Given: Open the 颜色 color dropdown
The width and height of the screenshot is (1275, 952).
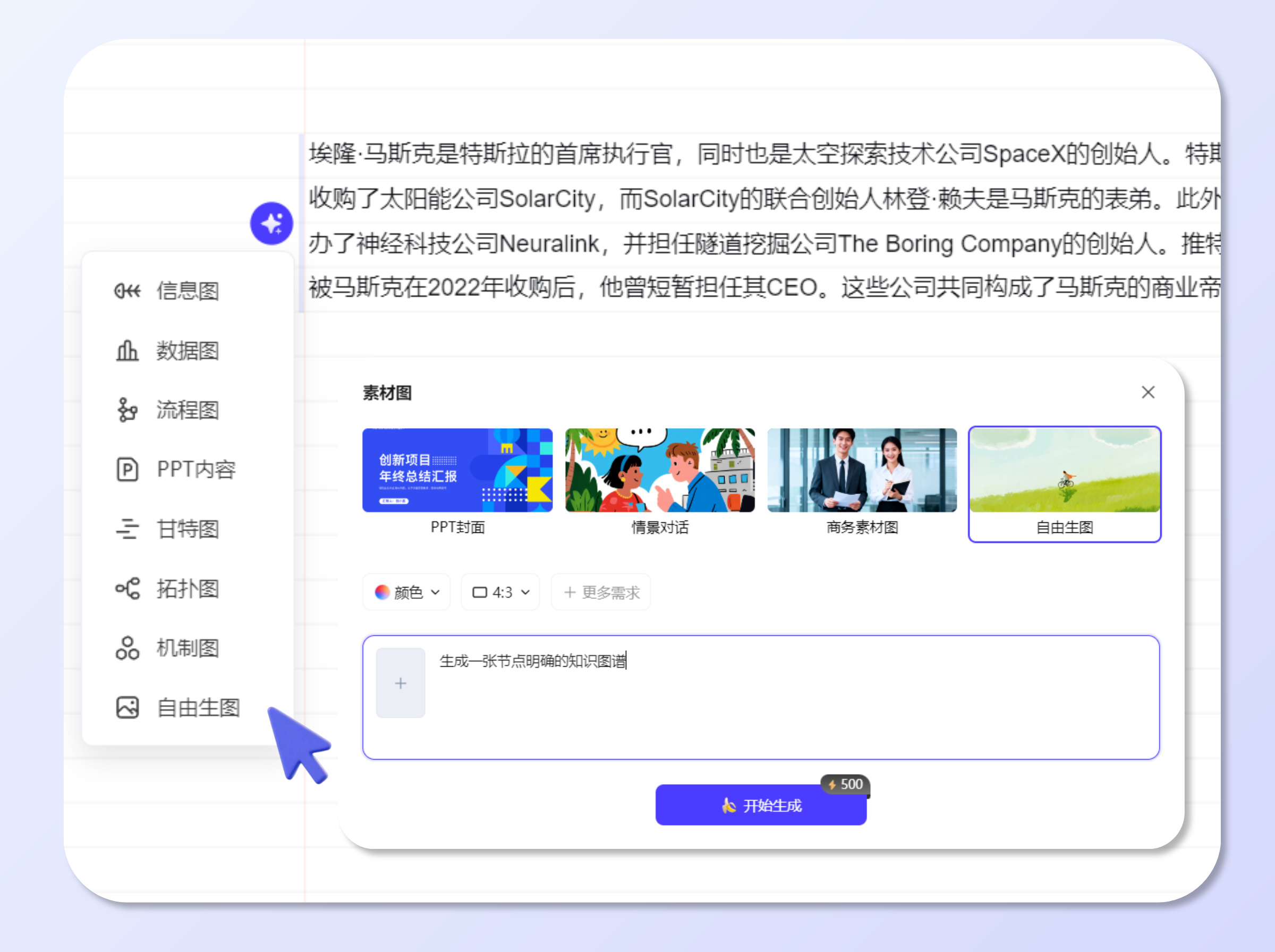Looking at the screenshot, I should 406,592.
